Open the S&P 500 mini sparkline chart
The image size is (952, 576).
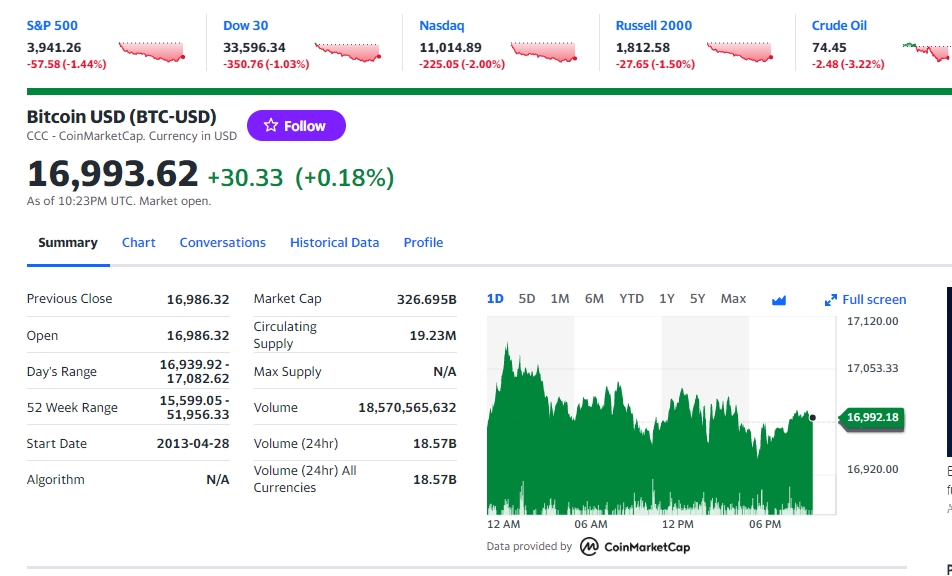[152, 52]
